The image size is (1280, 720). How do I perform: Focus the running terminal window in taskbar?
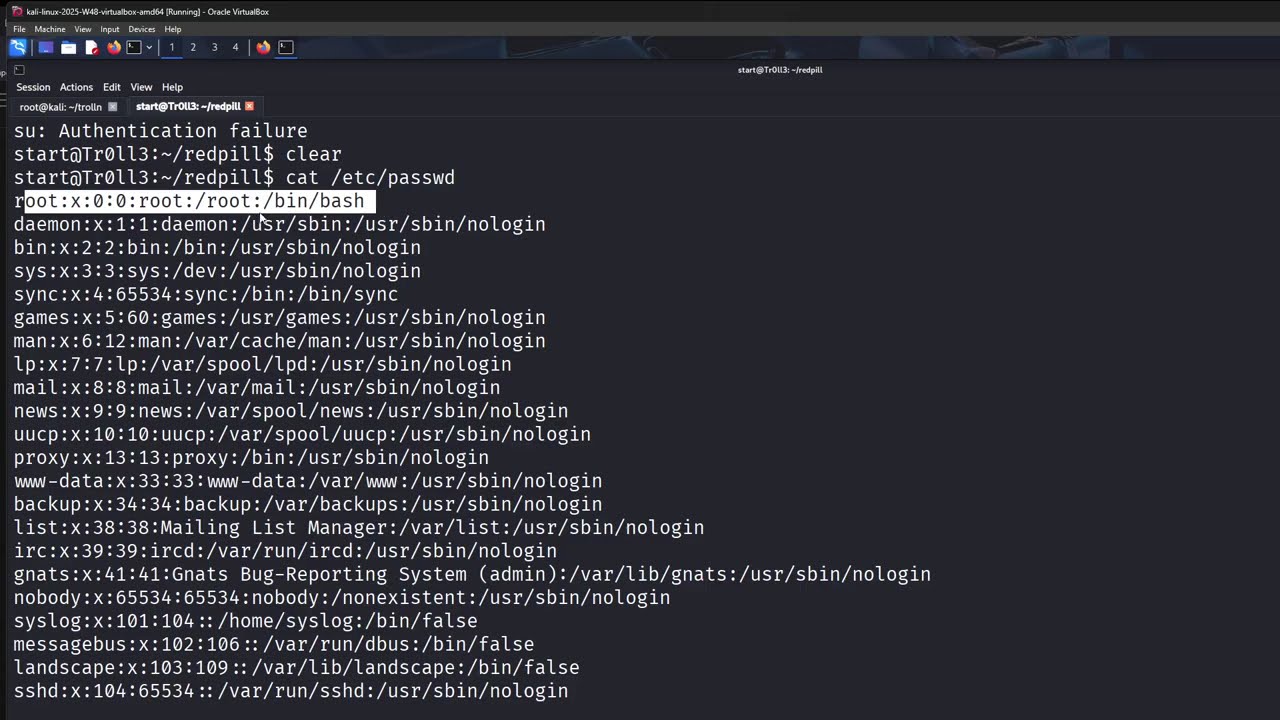286,47
